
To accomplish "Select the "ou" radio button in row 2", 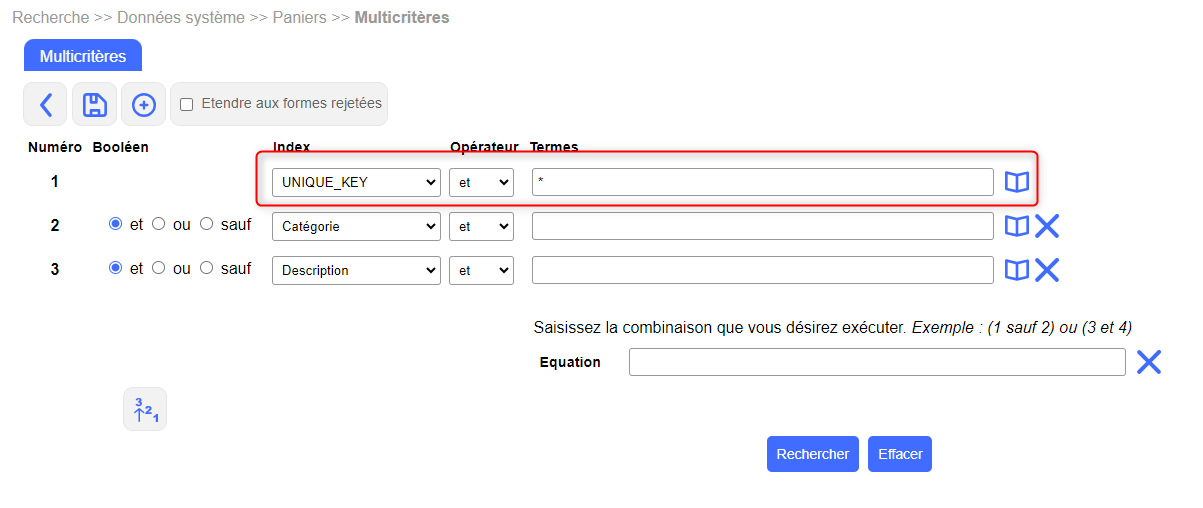I will [159, 224].
